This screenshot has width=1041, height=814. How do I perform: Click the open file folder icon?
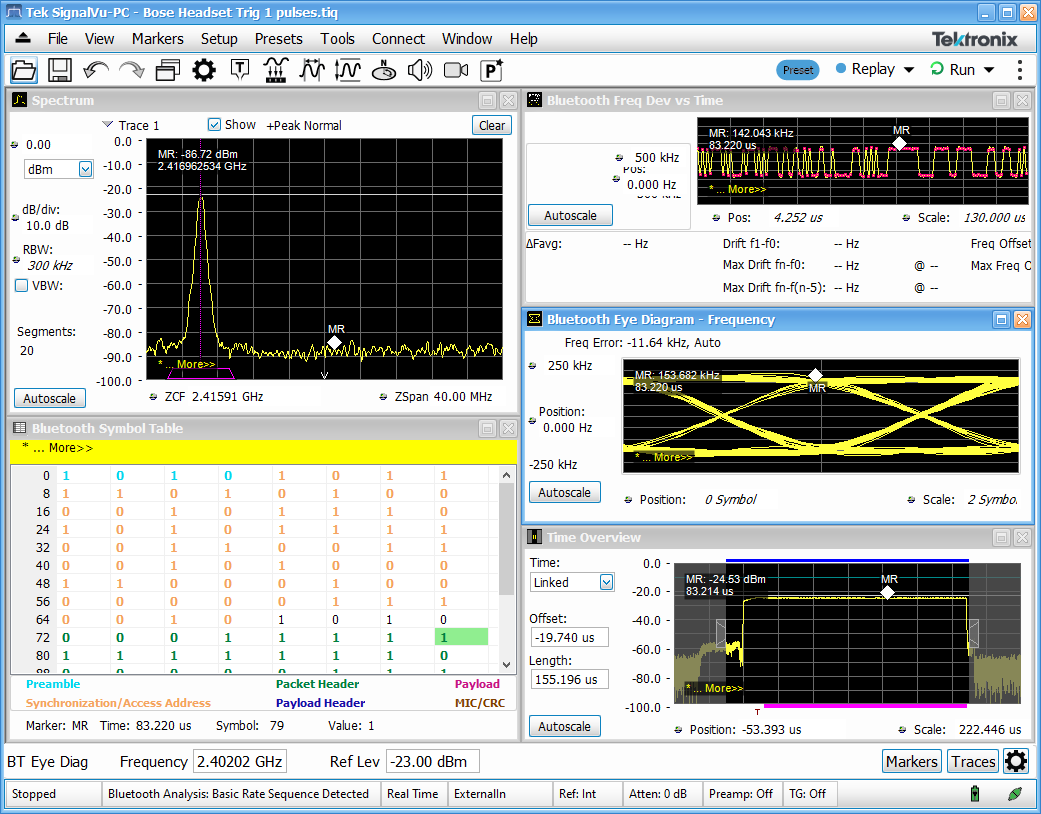click(x=24, y=70)
